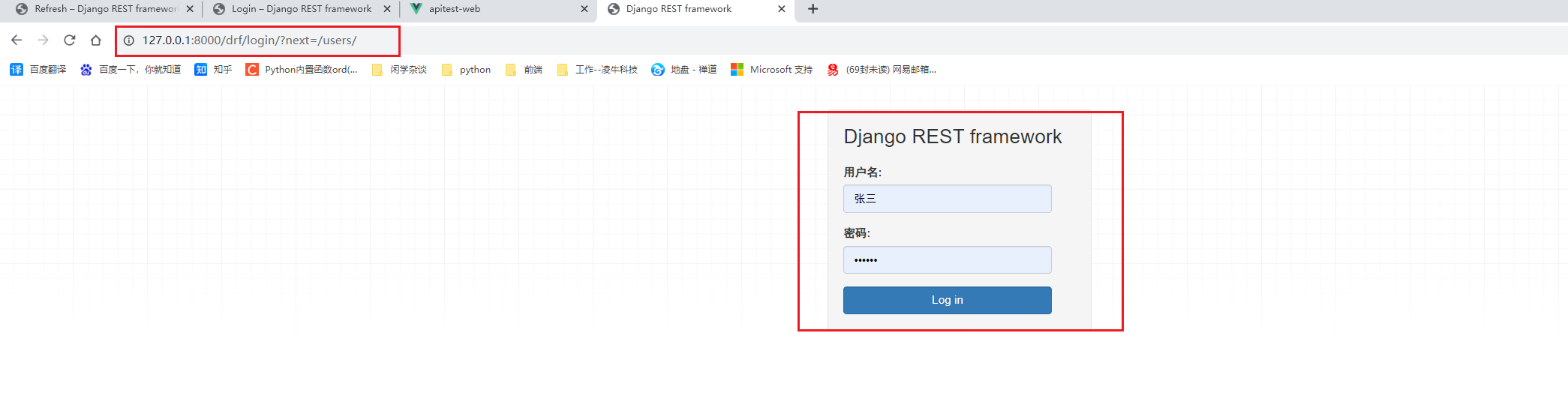Open the python bookmark folder
Image resolution: width=1568 pixels, height=396 pixels.
tap(466, 70)
